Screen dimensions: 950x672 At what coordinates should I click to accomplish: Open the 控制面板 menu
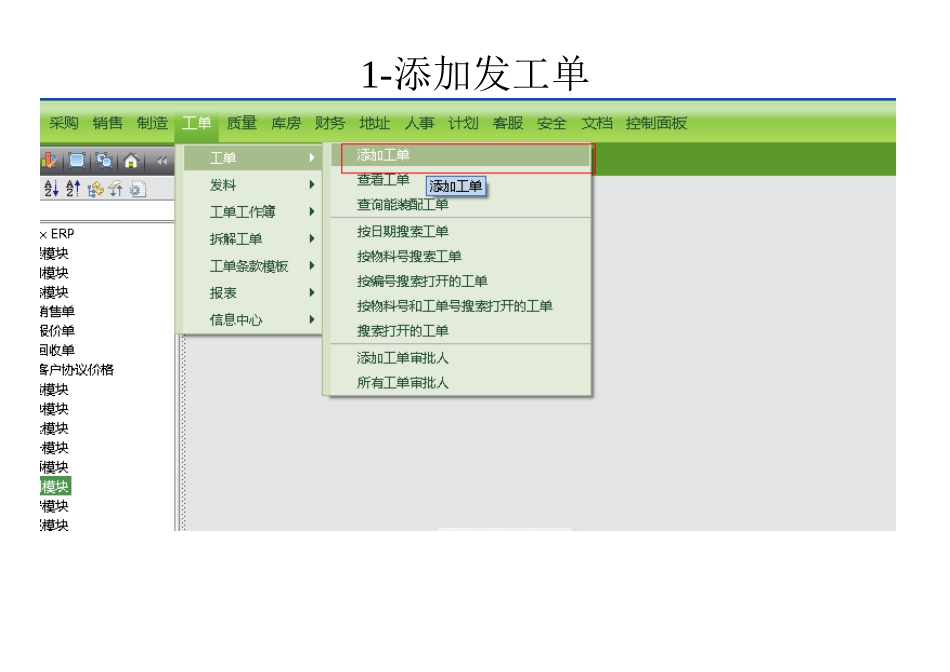[x=656, y=123]
